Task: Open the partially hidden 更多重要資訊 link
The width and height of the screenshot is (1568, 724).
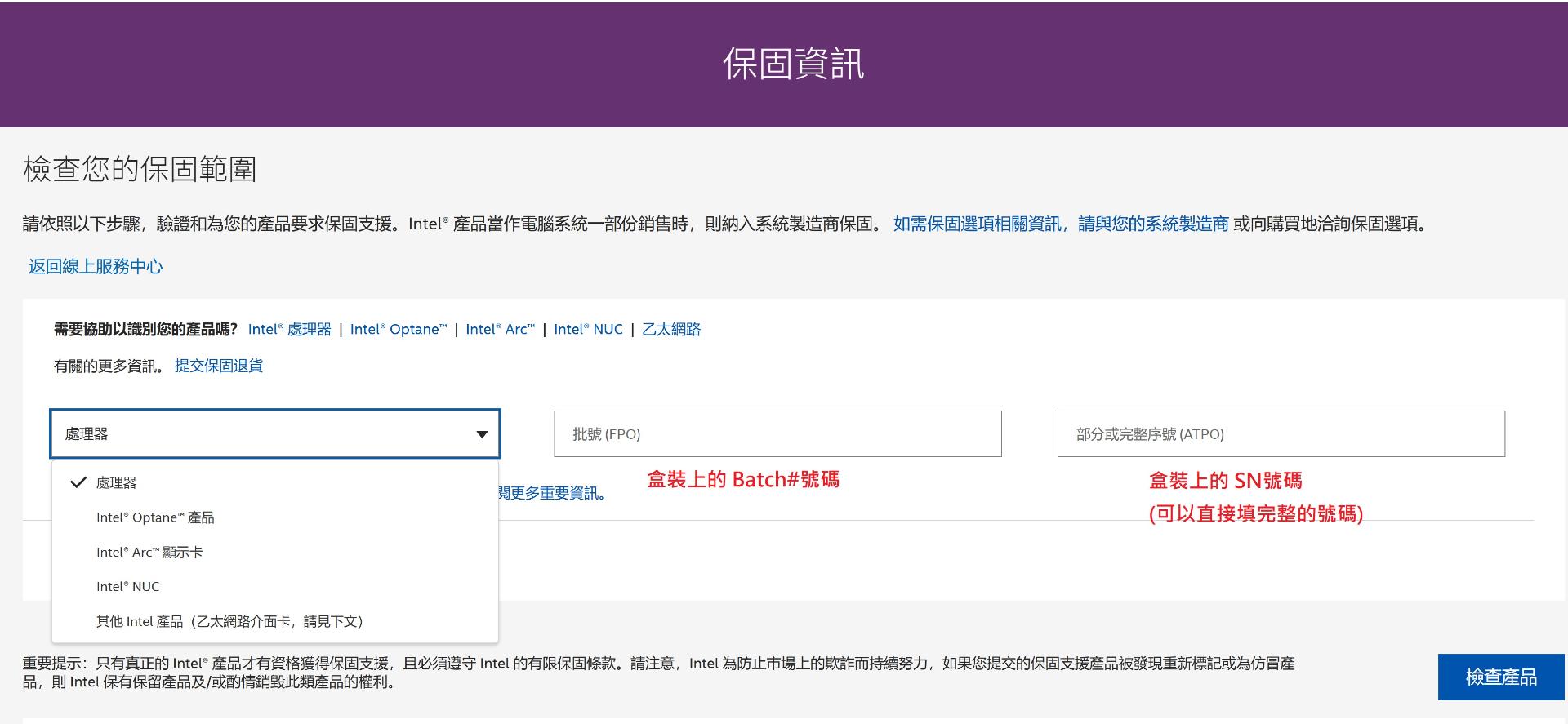Action: tap(552, 493)
